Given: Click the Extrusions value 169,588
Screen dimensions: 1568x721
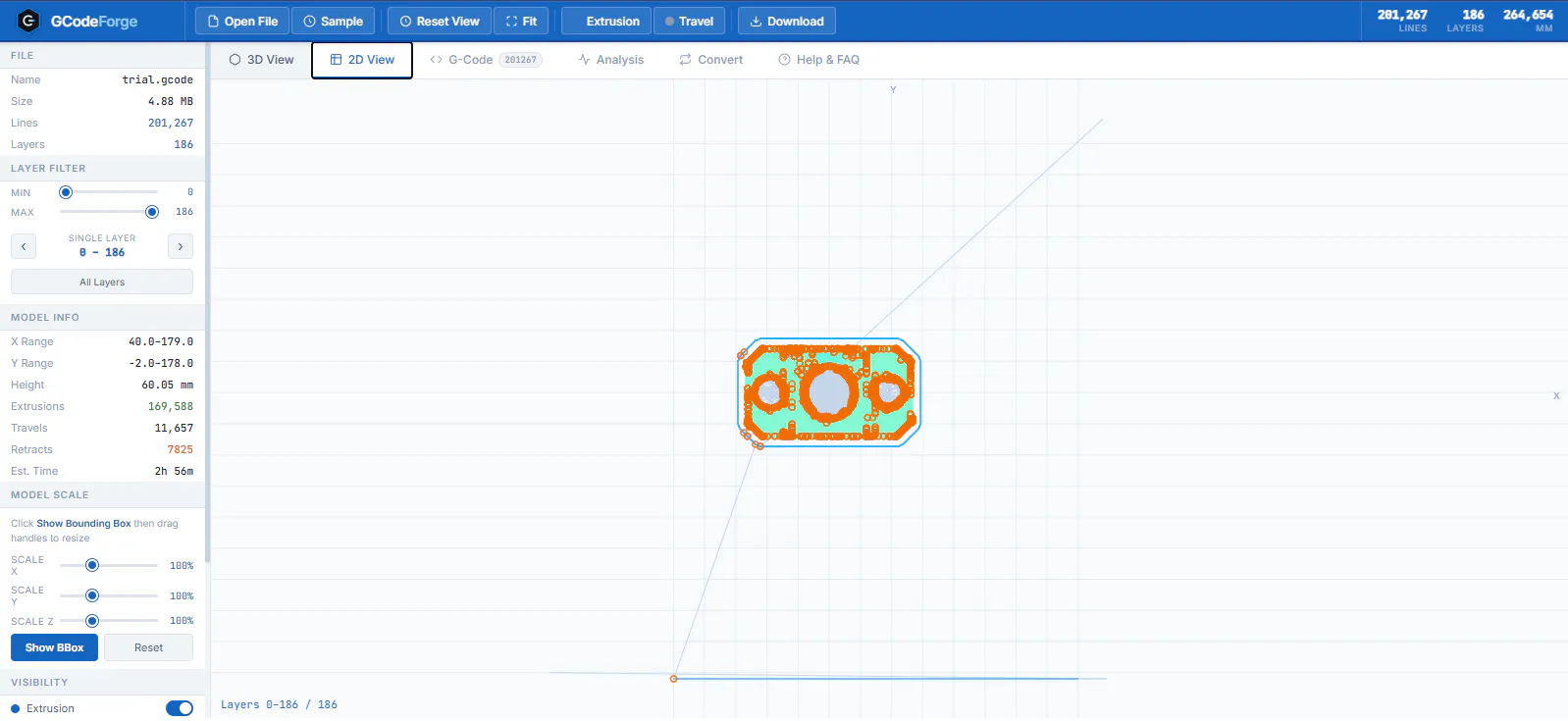Looking at the screenshot, I should [x=171, y=407].
